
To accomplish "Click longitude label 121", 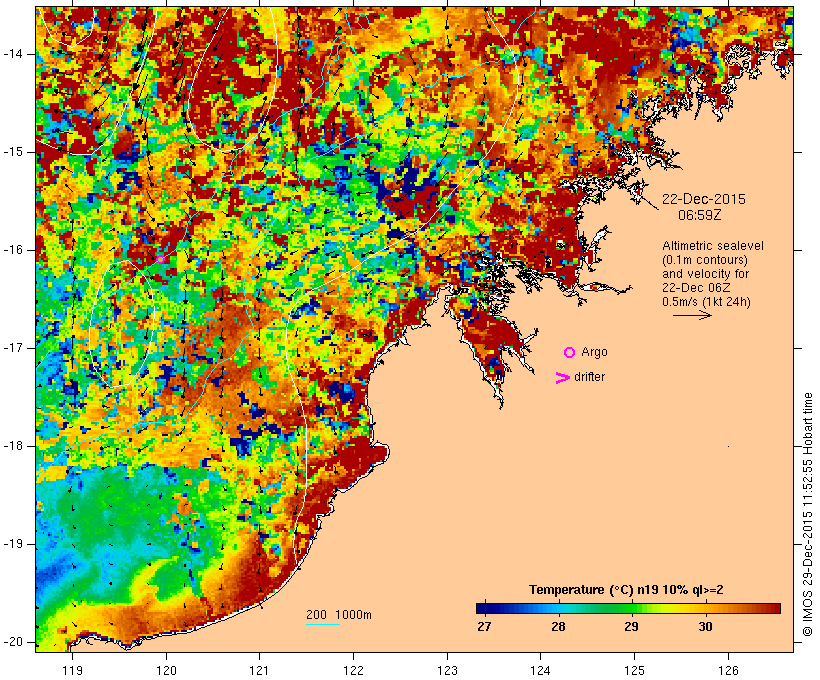I will pos(259,670).
